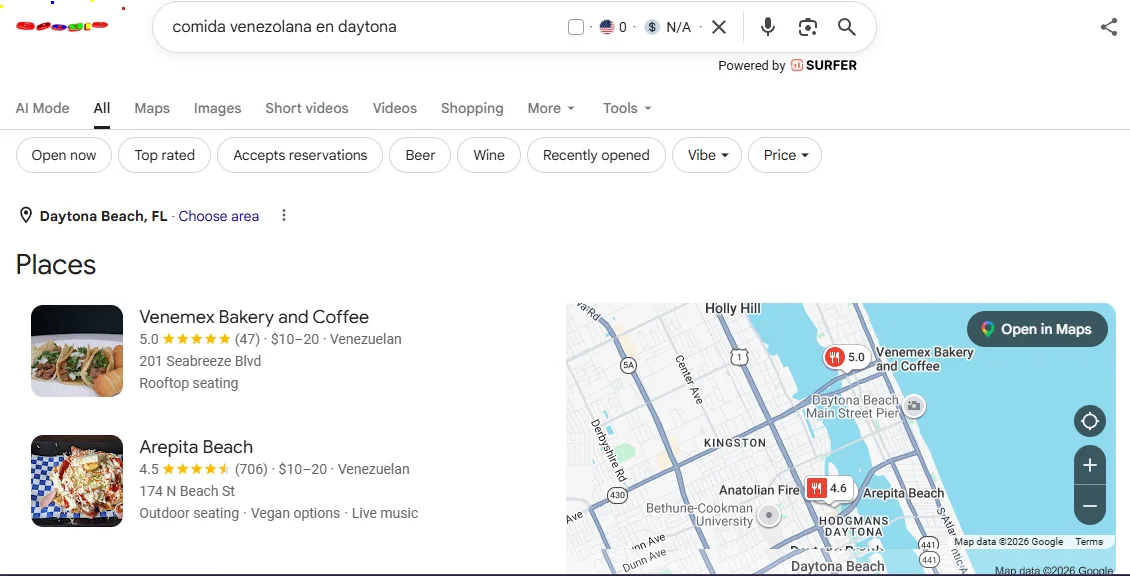Go to Videos tab

[x=395, y=108]
